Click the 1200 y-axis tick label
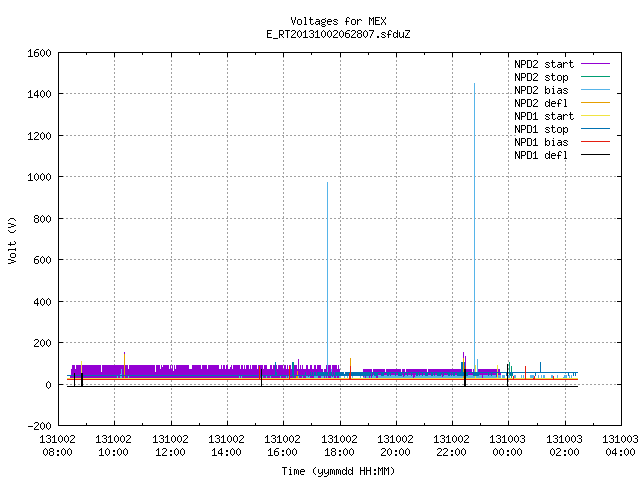The height and width of the screenshot is (480, 640). tap(39, 136)
